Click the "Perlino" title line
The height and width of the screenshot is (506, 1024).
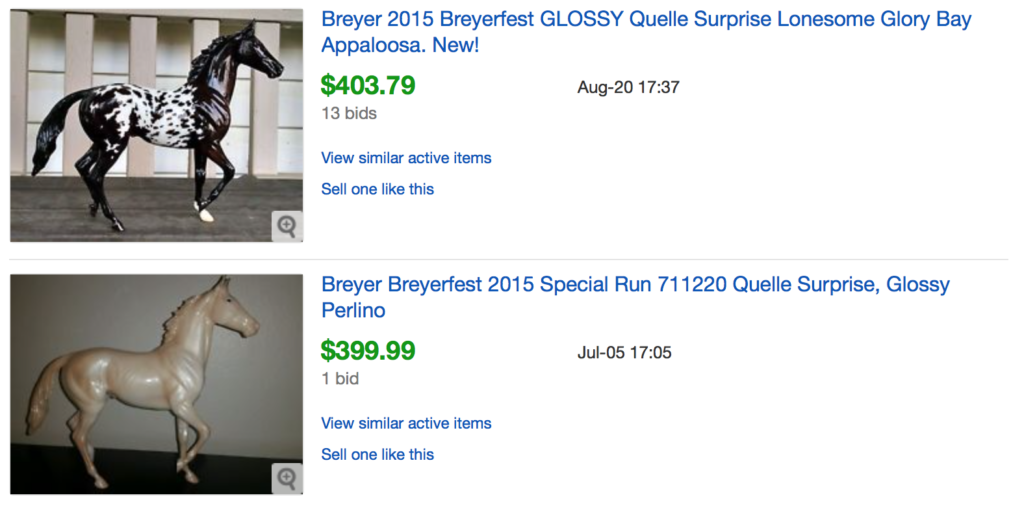click(353, 311)
